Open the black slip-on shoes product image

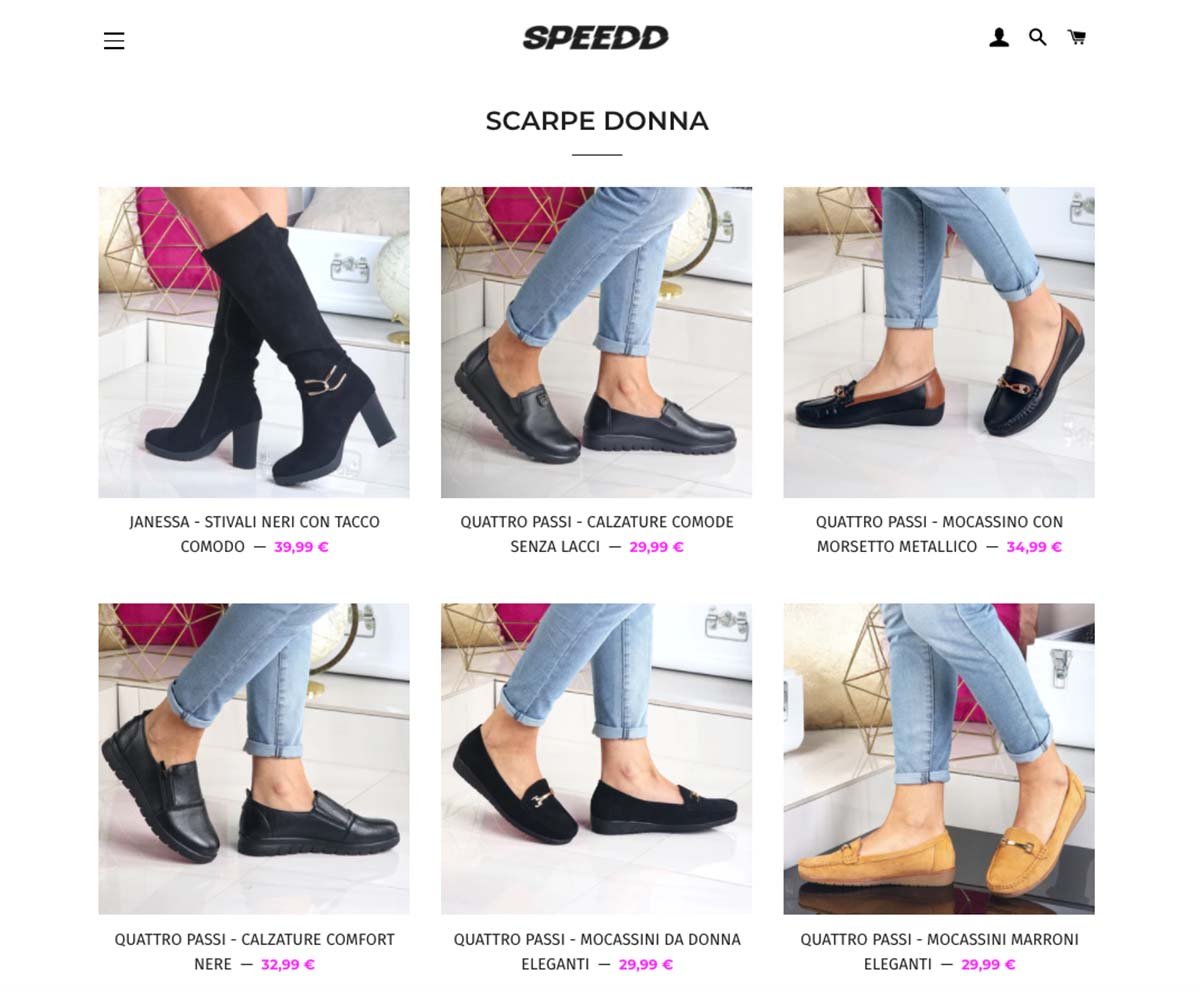[596, 342]
